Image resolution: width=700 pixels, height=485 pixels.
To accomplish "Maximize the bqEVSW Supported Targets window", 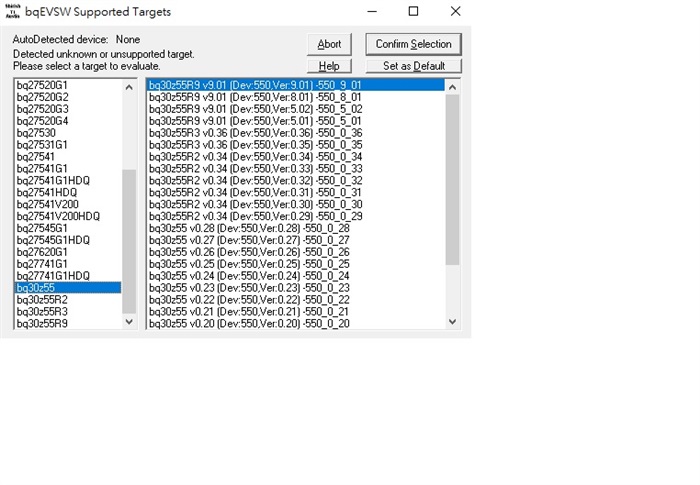I will pos(413,11).
